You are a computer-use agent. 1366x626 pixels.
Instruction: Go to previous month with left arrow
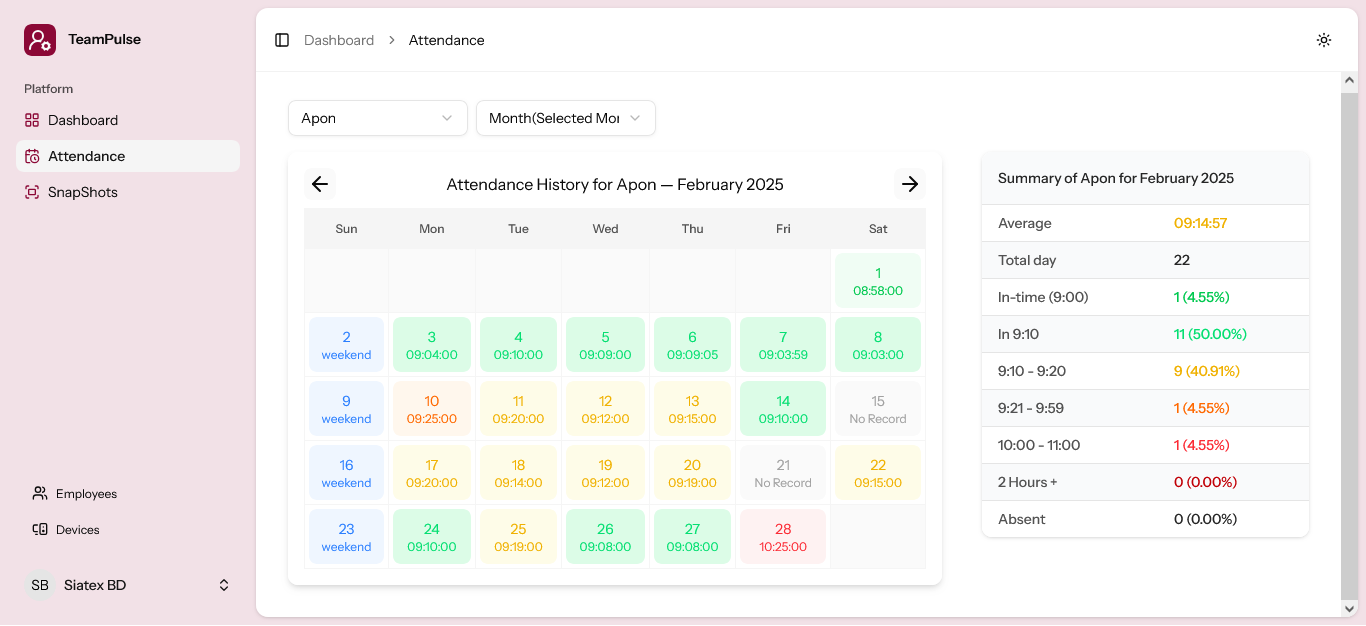(320, 184)
